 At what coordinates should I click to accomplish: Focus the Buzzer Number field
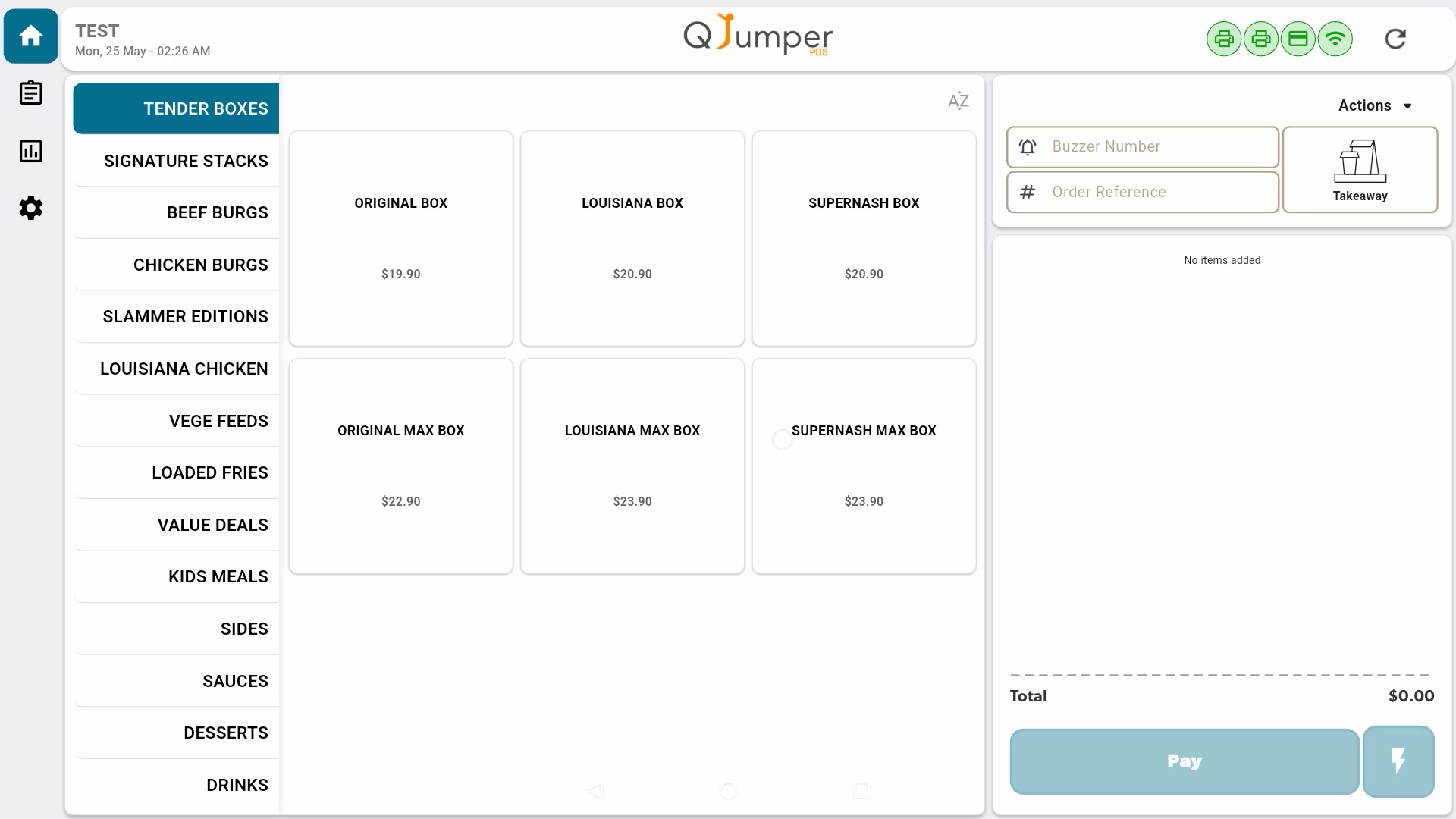point(1143,147)
